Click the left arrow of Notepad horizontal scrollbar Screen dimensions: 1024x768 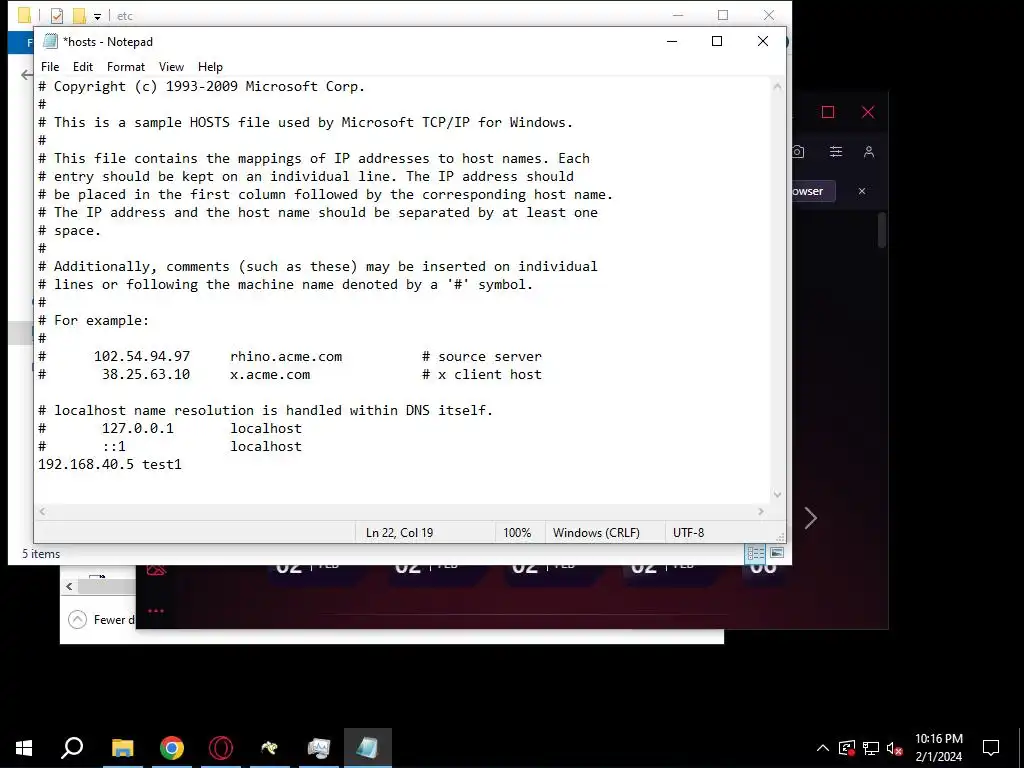tap(42, 511)
